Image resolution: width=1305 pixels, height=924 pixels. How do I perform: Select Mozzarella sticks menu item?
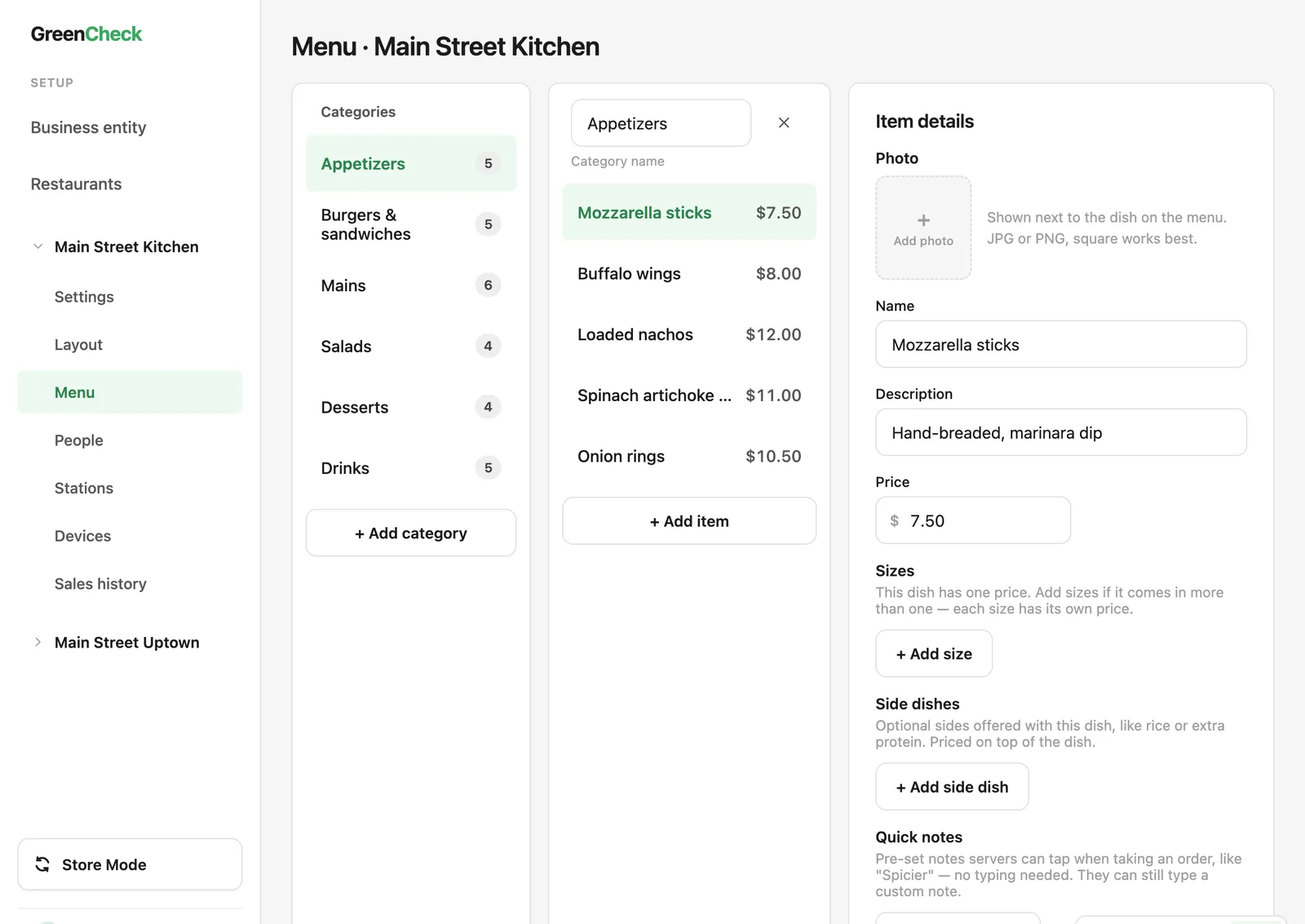coord(689,213)
